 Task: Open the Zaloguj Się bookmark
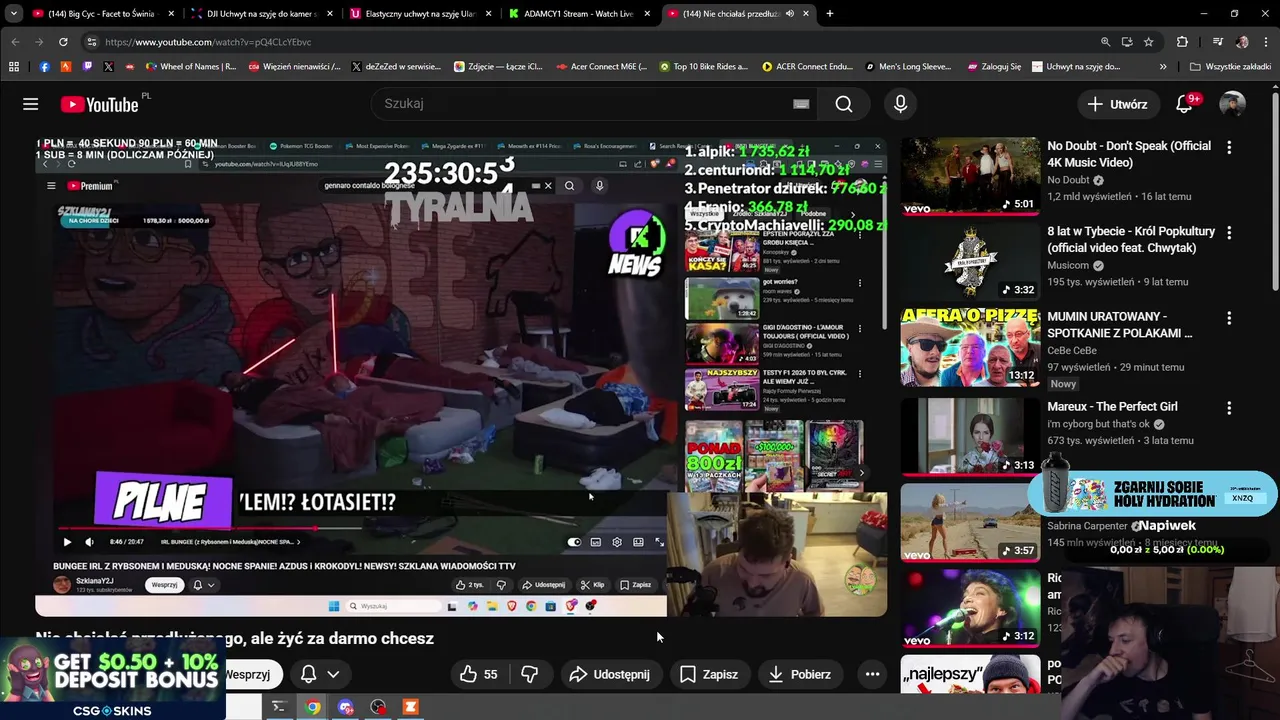pyautogui.click(x=994, y=67)
